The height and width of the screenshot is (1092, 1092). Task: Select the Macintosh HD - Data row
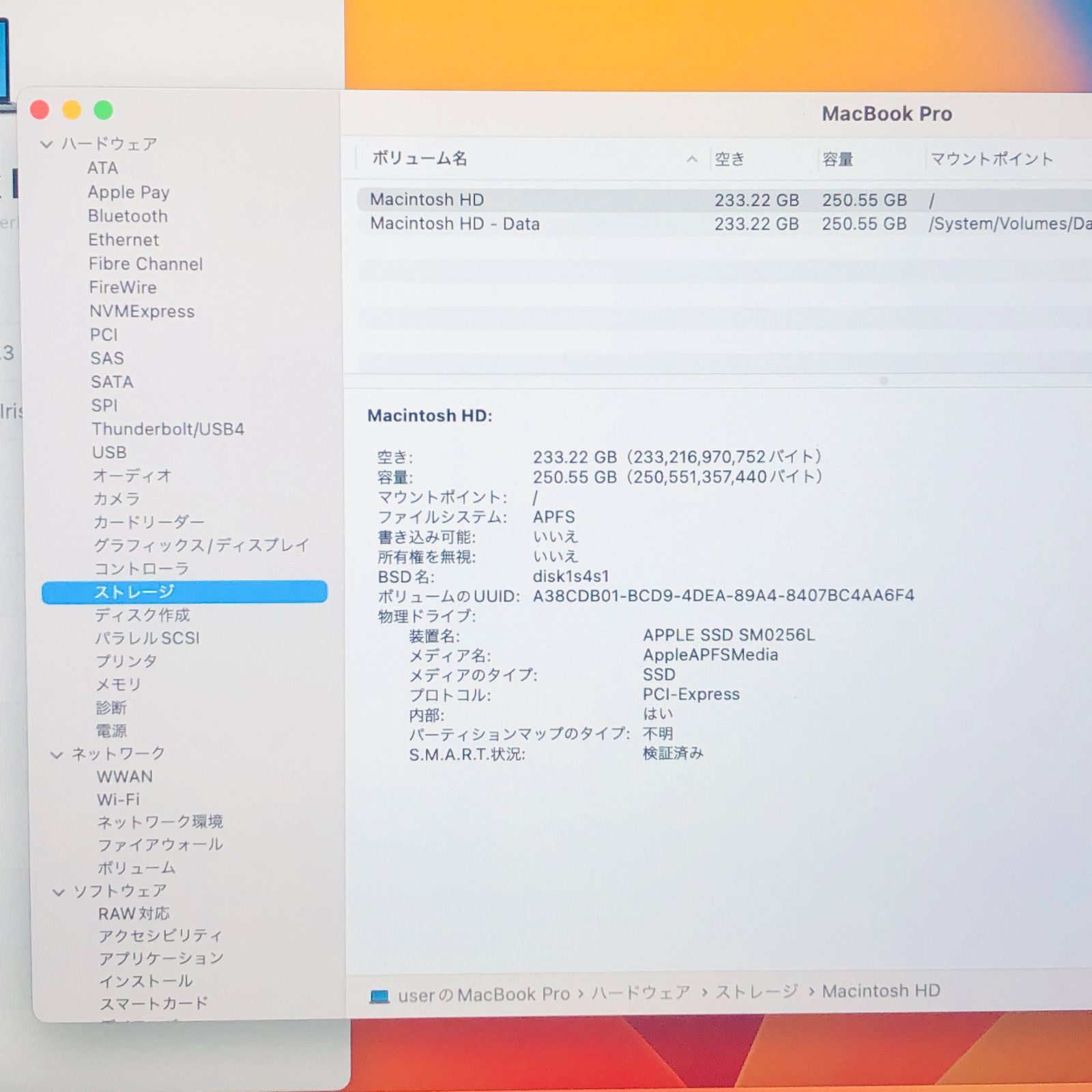[724, 224]
